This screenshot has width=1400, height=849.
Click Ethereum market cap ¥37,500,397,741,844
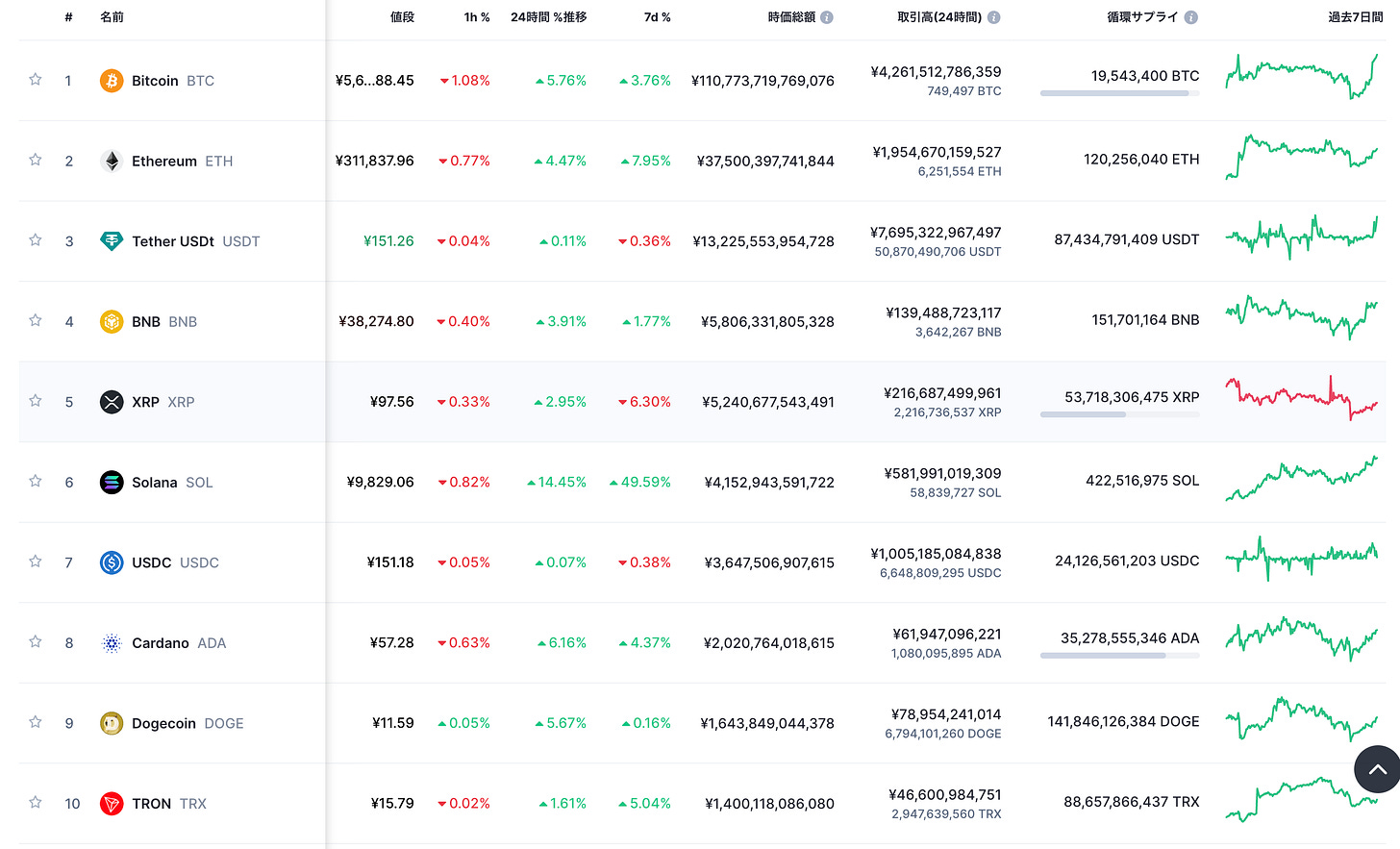(765, 161)
